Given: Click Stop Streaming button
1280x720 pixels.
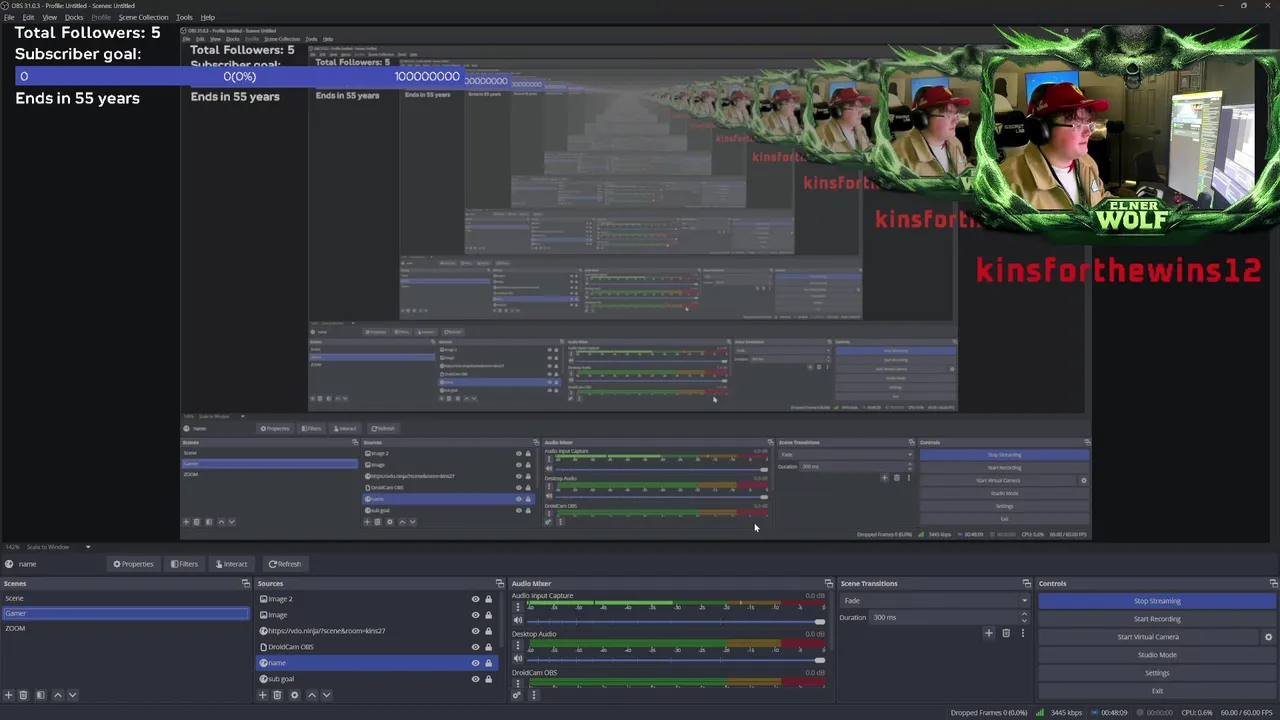Looking at the screenshot, I should 1157,601.
